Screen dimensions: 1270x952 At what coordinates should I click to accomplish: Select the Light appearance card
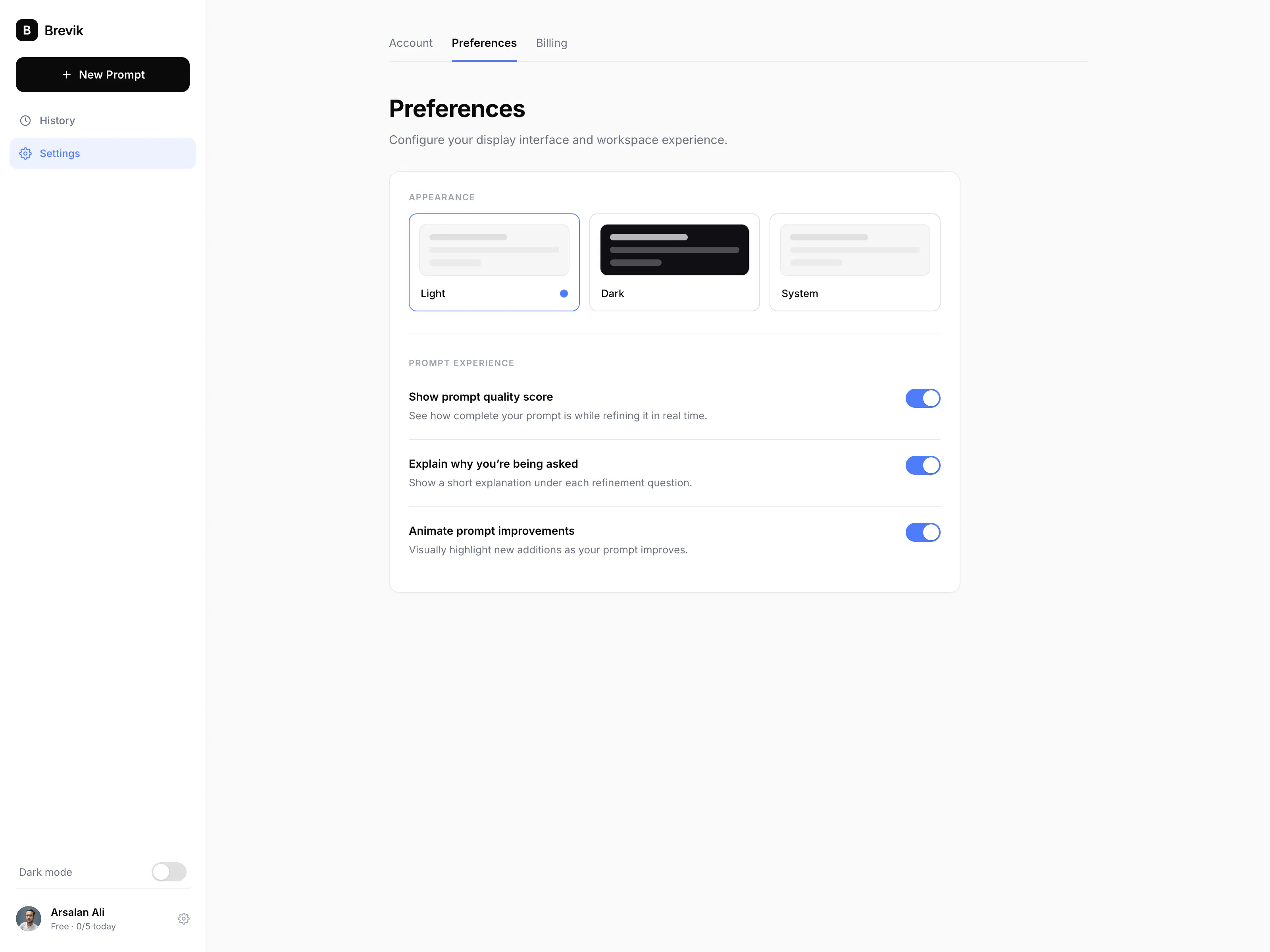pos(495,262)
